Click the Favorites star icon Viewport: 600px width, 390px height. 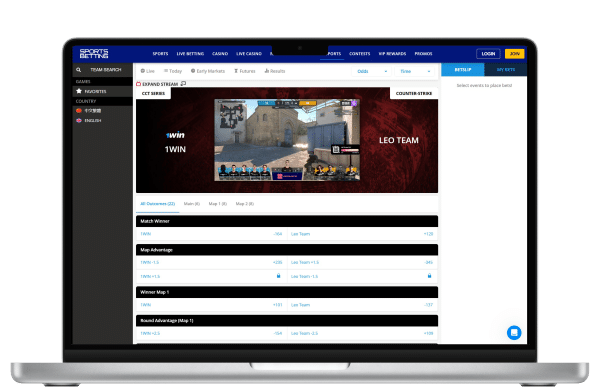(79, 91)
